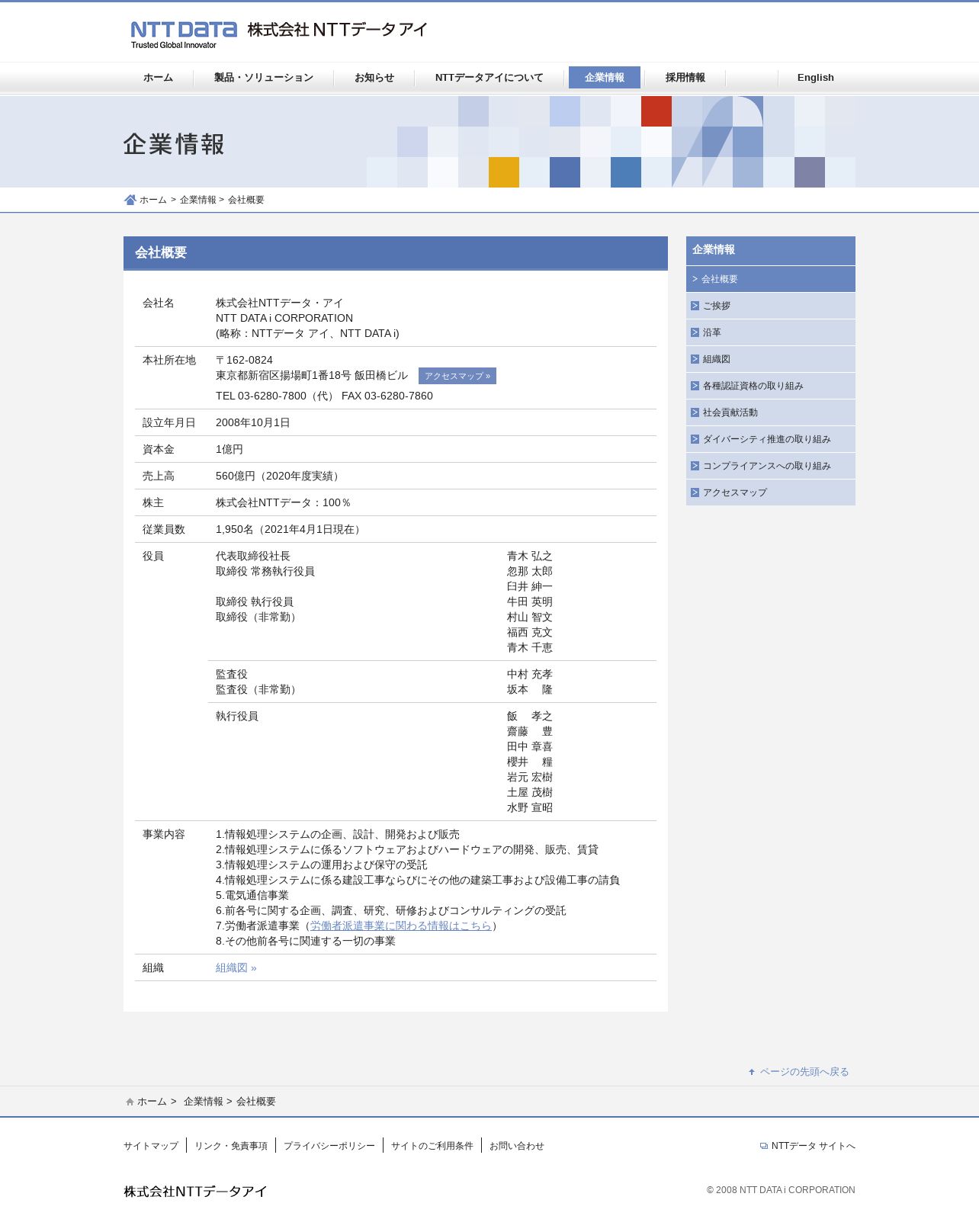The width and height of the screenshot is (979, 1232).
Task: Click arrow icon beside アクセスマップ in sidebar
Action: (695, 492)
